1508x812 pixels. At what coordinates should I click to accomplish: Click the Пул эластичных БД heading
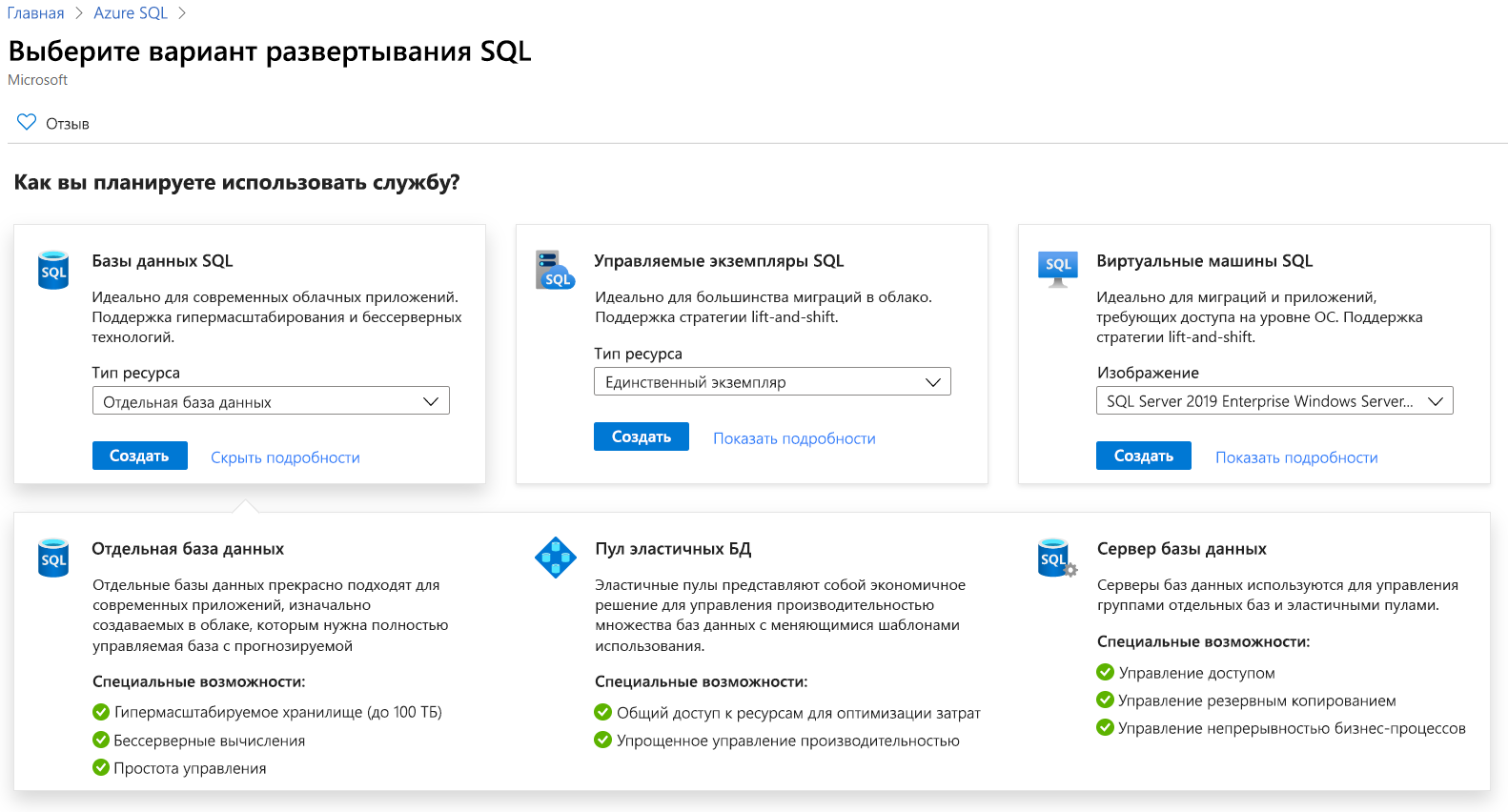673,549
